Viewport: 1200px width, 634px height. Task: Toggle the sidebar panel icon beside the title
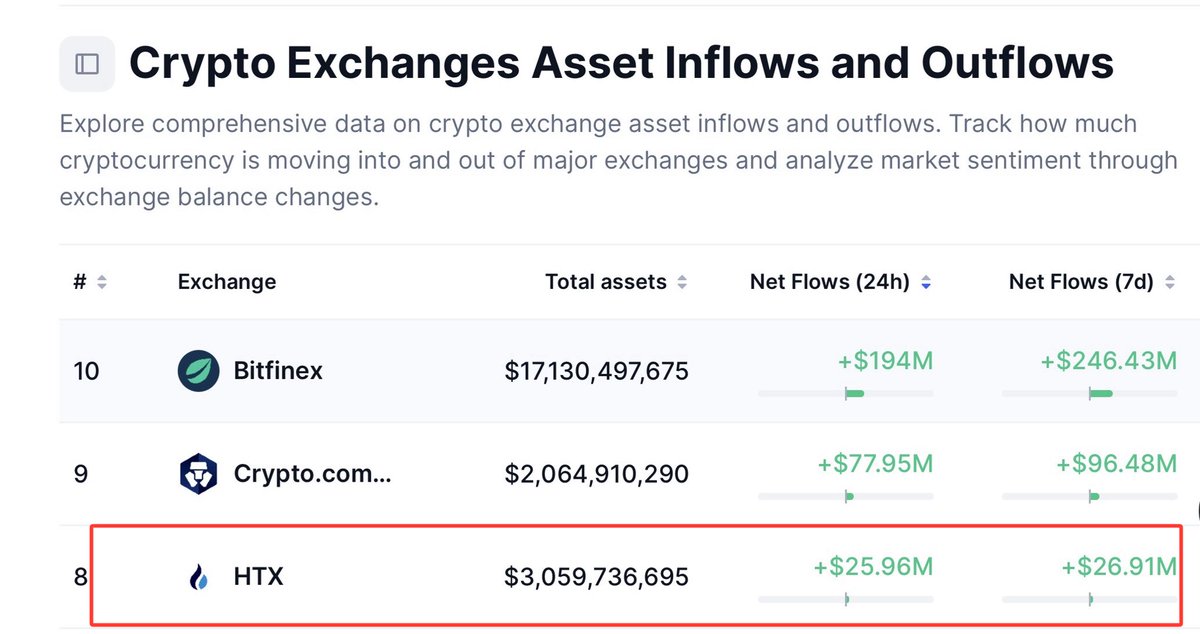pyautogui.click(x=87, y=64)
